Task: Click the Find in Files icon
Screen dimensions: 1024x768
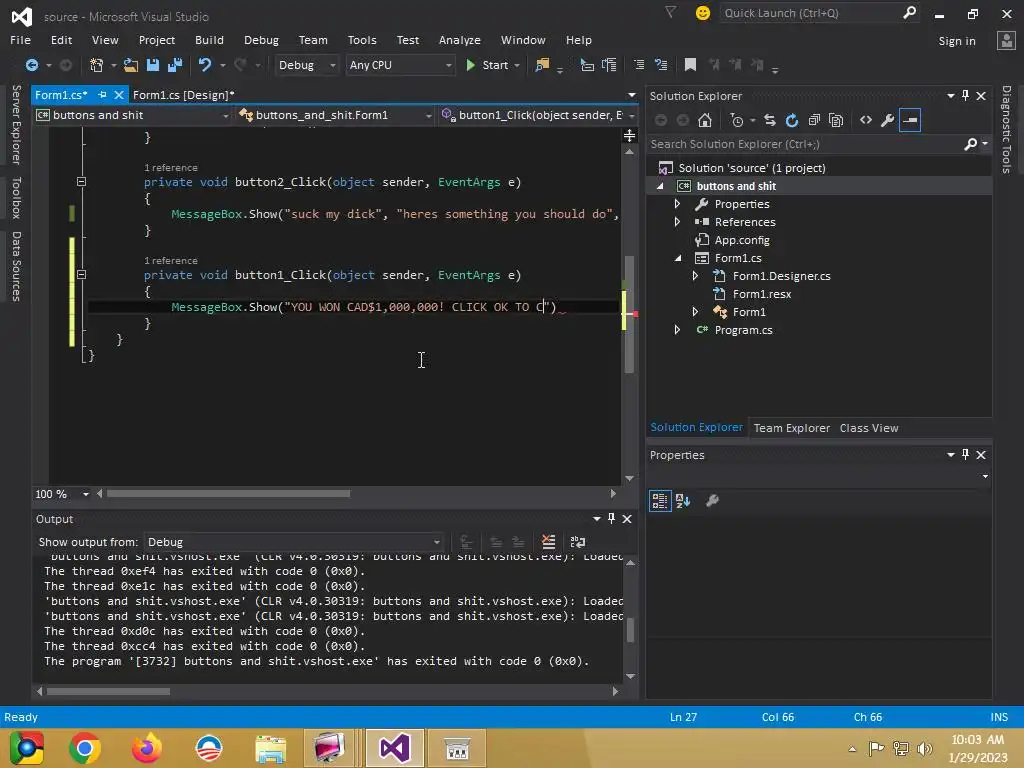Action: 542,65
